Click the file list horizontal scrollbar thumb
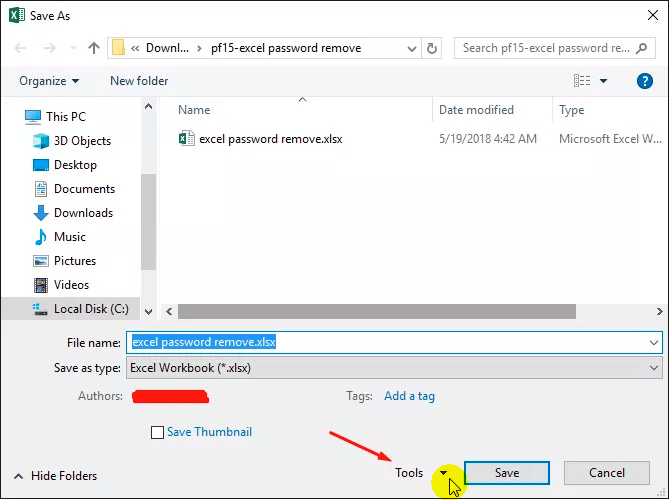The height and width of the screenshot is (500, 669). coord(377,311)
